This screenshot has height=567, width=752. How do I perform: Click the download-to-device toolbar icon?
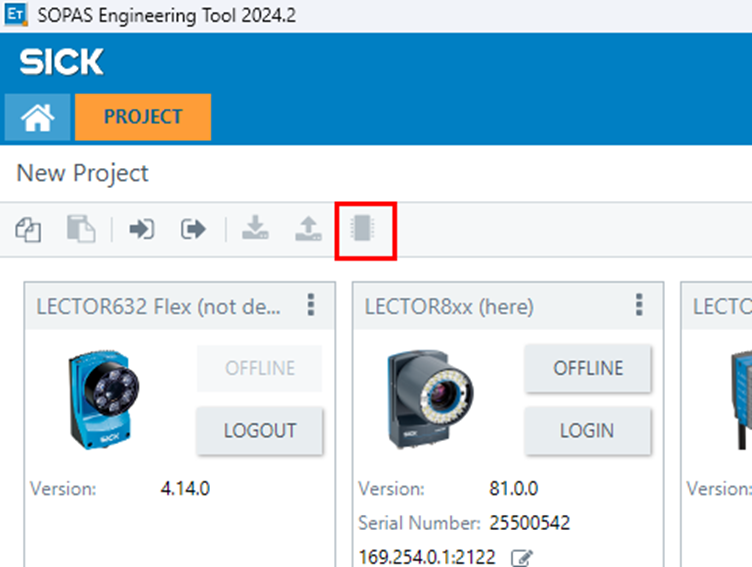tap(256, 230)
